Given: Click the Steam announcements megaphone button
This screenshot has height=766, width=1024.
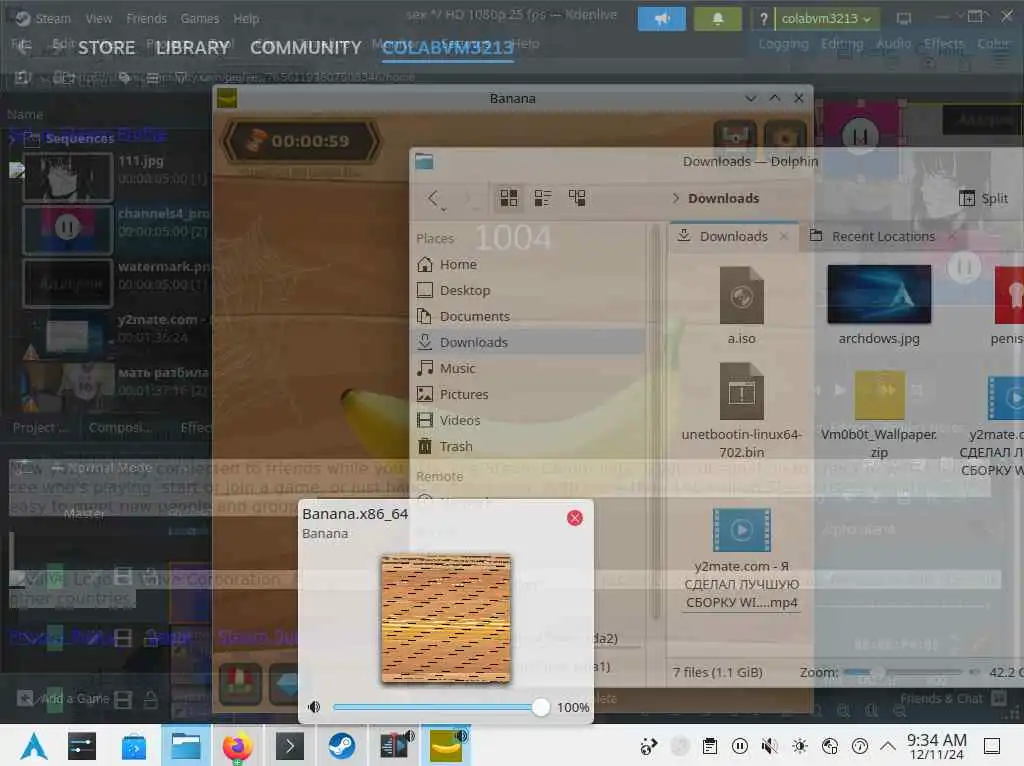Looking at the screenshot, I should coord(662,18).
